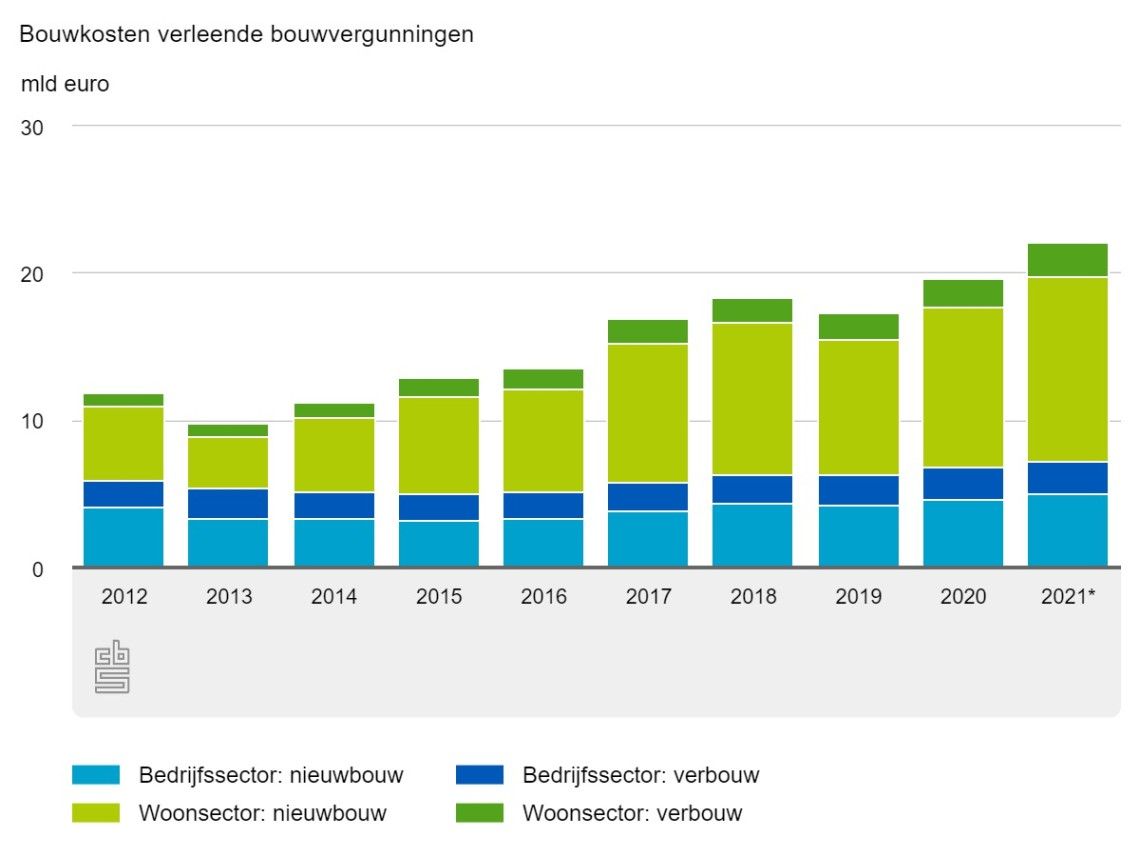
Task: Click the dark blue Bedrijfssector verbouw swatch
Action: [479, 775]
